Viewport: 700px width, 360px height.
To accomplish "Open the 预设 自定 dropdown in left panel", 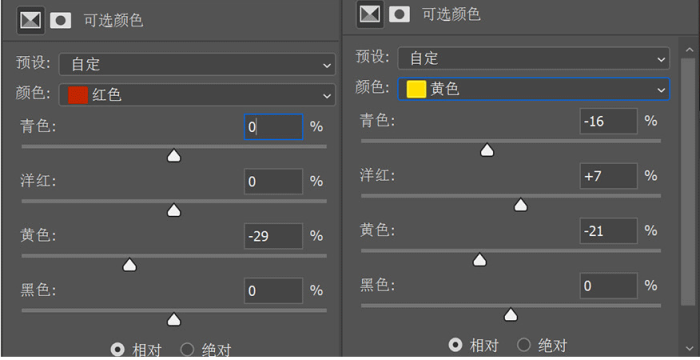I will click(x=197, y=64).
